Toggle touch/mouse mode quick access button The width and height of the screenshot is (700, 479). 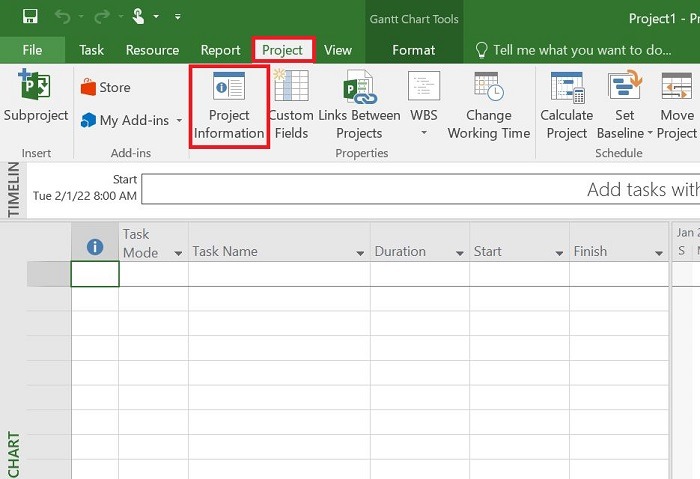138,17
